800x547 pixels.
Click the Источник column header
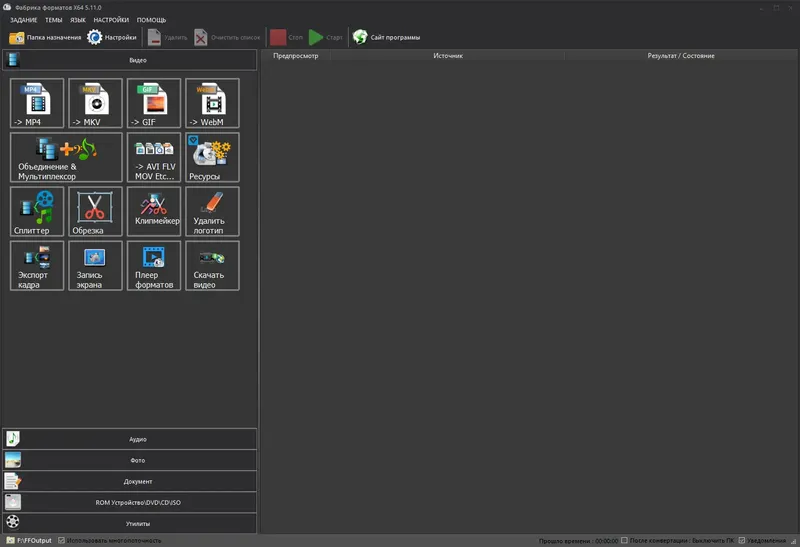click(x=447, y=56)
